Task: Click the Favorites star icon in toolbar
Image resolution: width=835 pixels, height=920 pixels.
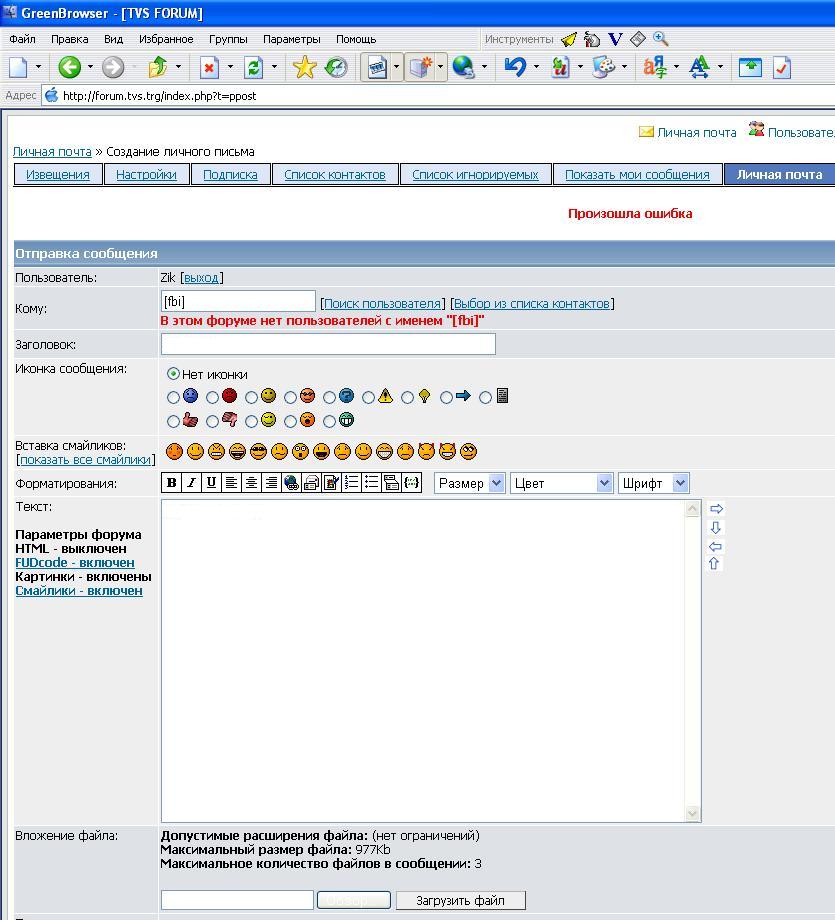Action: (304, 67)
